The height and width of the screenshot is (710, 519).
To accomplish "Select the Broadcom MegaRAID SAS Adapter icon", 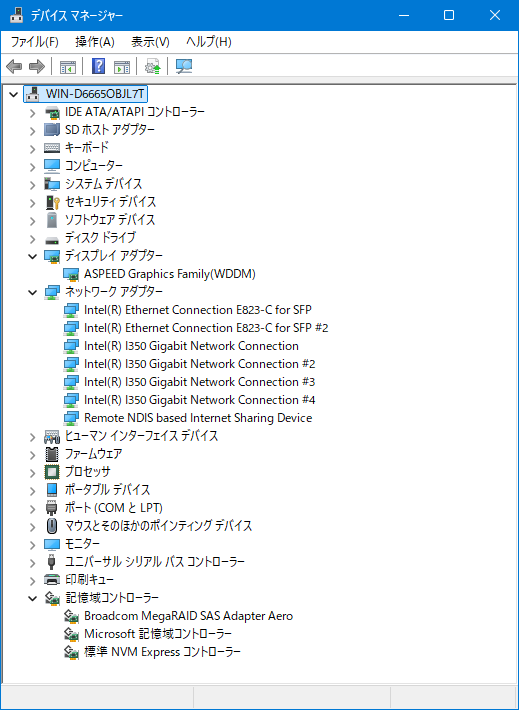I will [71, 616].
